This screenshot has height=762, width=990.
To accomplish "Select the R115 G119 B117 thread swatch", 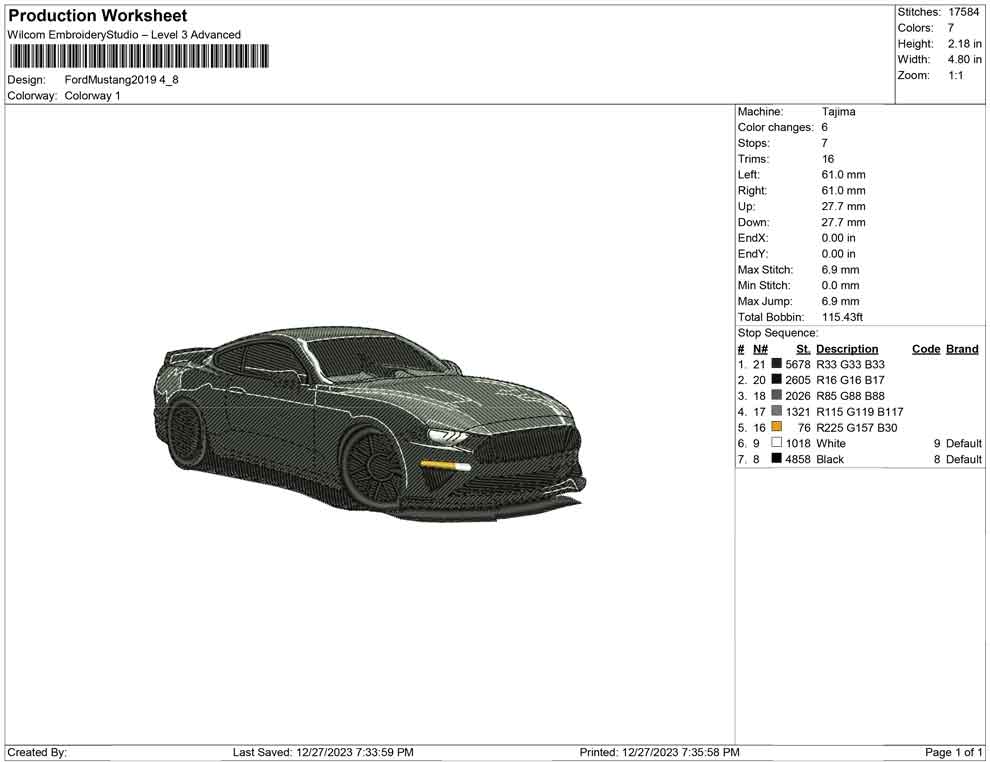I will [x=777, y=412].
